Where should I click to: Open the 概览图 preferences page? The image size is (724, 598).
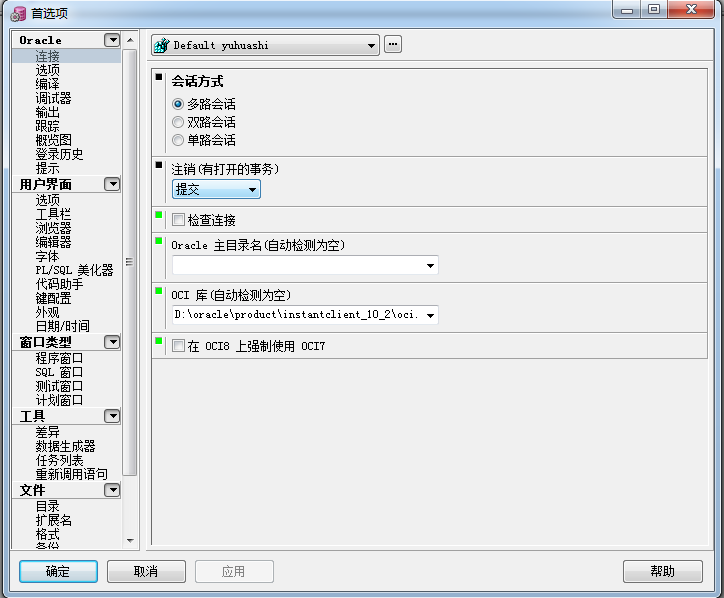(54, 140)
